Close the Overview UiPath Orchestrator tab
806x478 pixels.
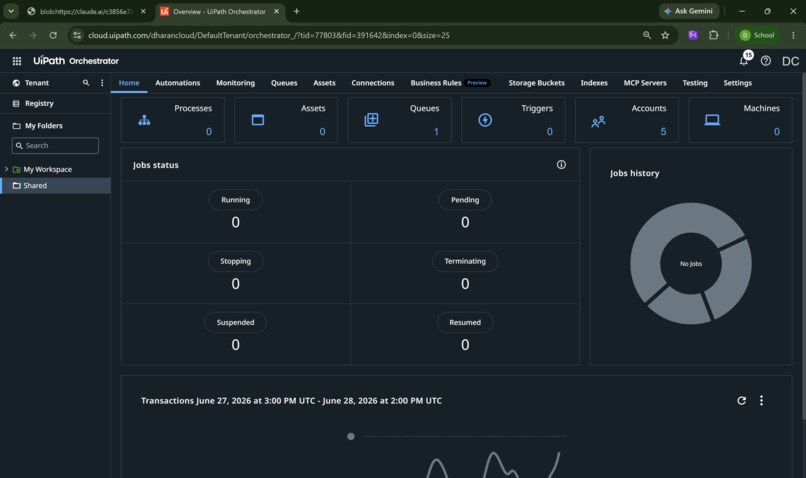tap(276, 11)
